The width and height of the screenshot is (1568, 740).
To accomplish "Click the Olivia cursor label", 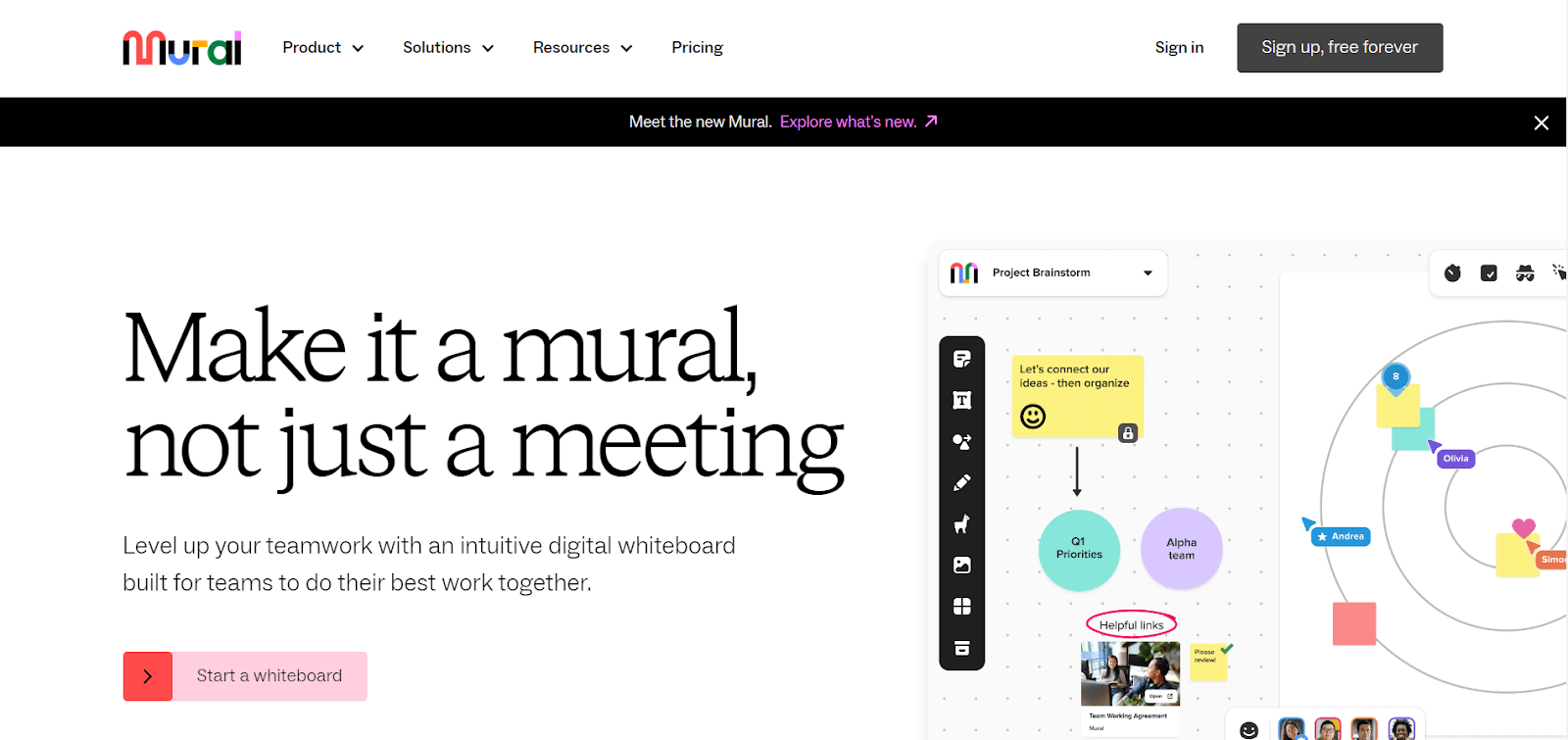I will tap(1455, 458).
